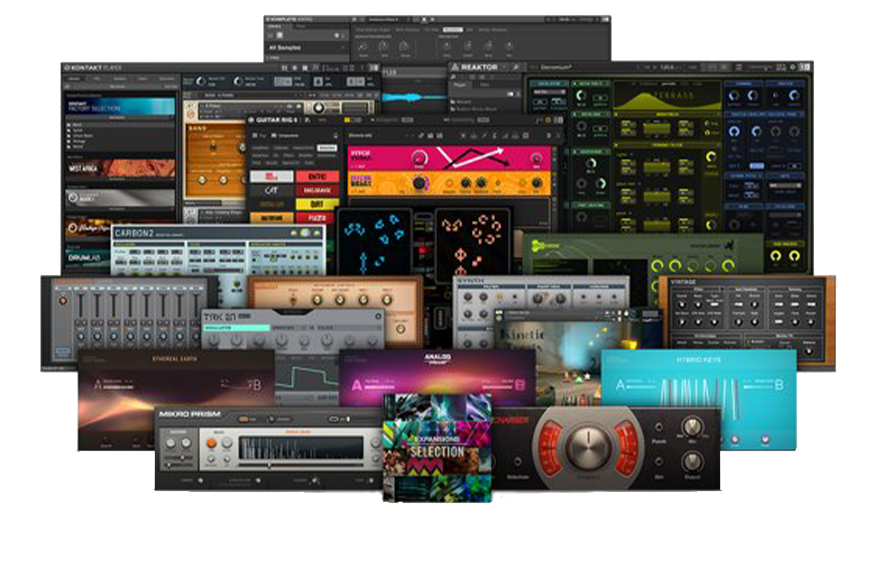Open the West Africa library in Kontakt Player
The width and height of the screenshot is (876, 576).
click(121, 168)
